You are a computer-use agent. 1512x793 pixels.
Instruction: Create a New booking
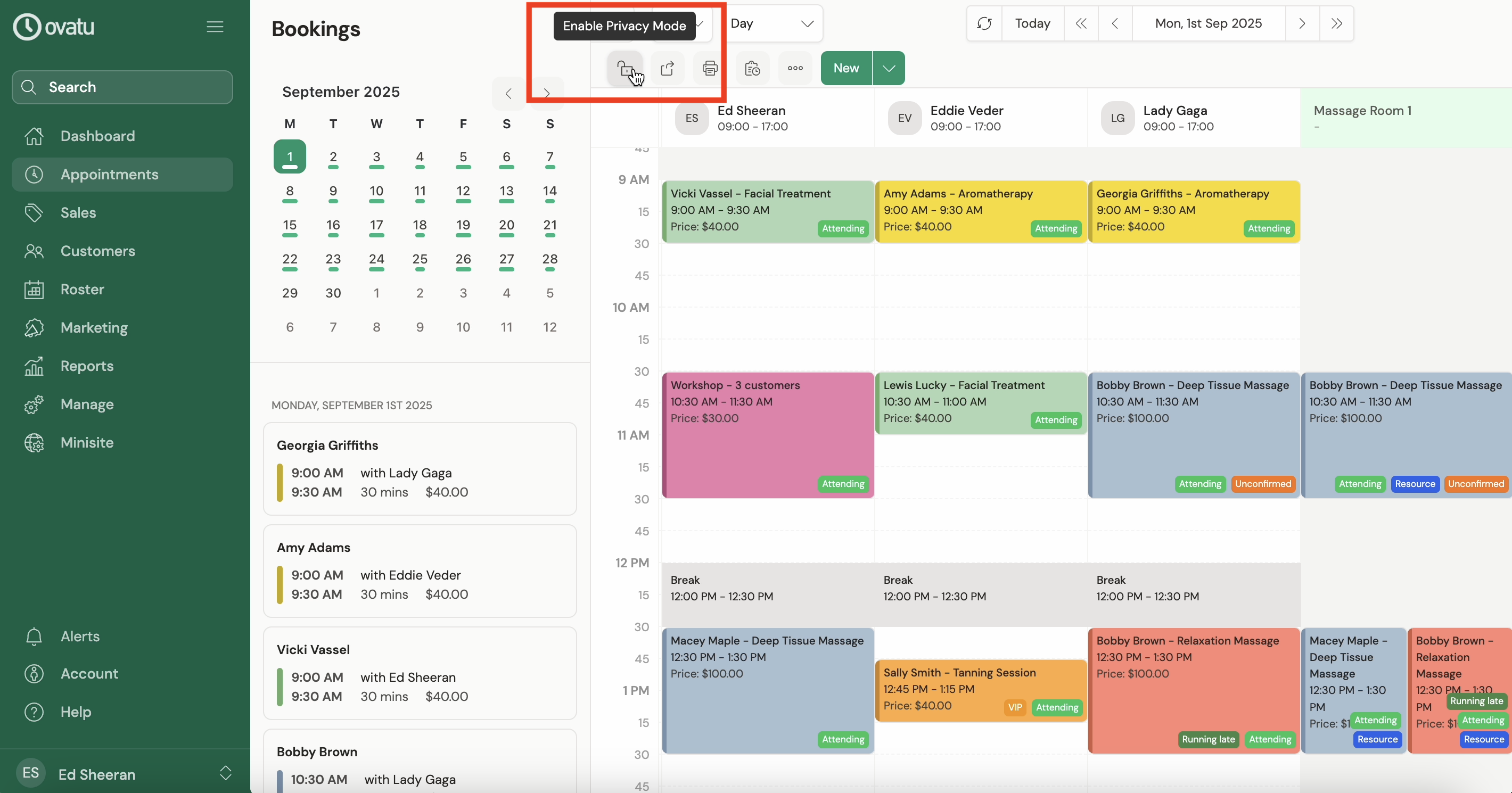tap(846, 69)
